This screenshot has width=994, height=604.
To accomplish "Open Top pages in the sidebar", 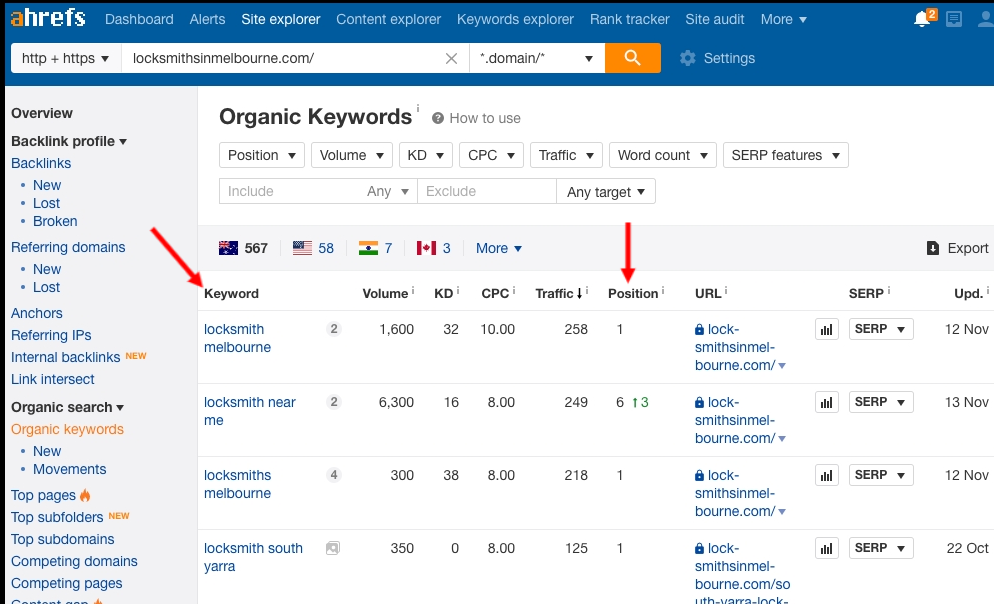I will (44, 496).
